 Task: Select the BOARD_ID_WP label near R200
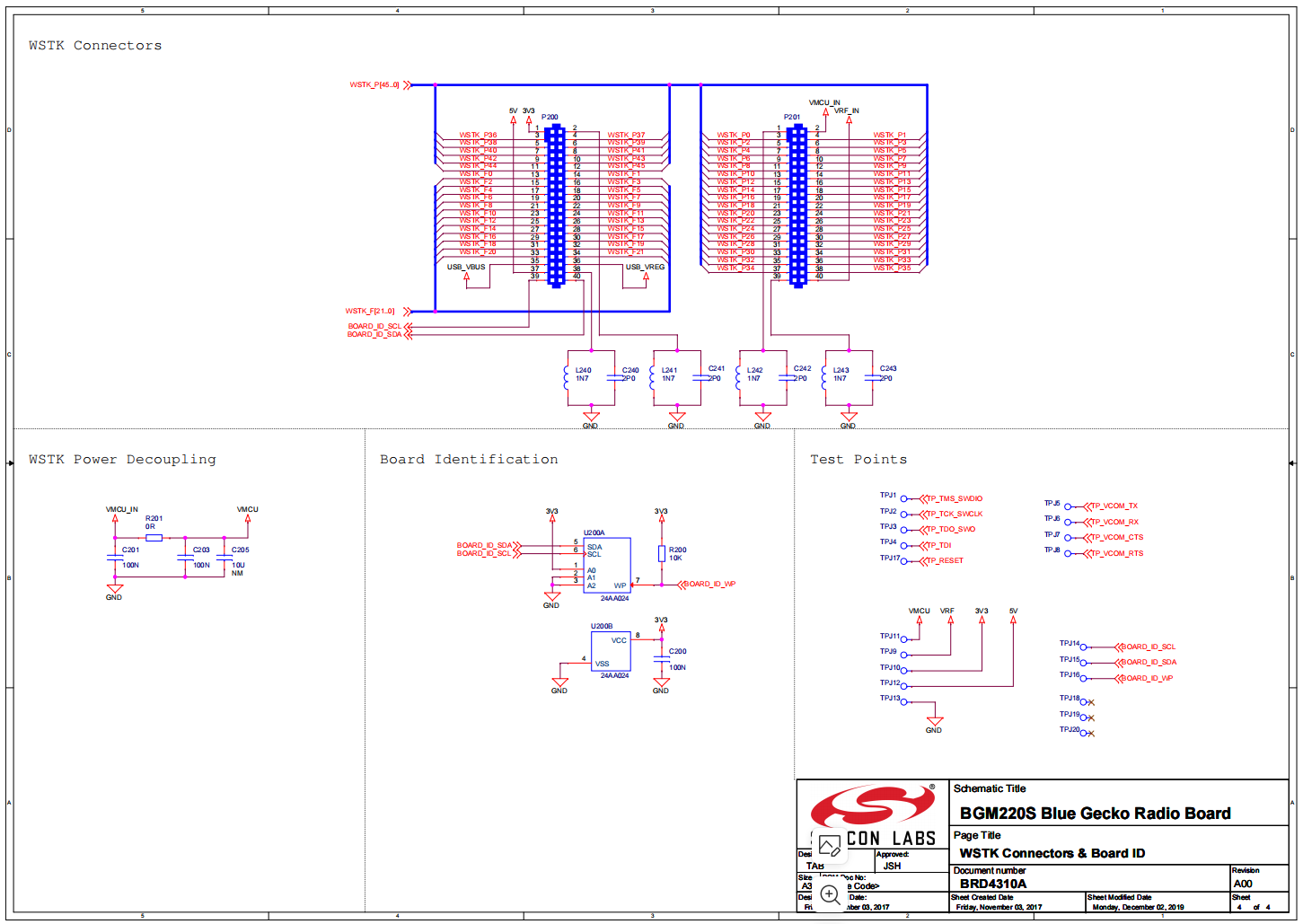point(709,585)
